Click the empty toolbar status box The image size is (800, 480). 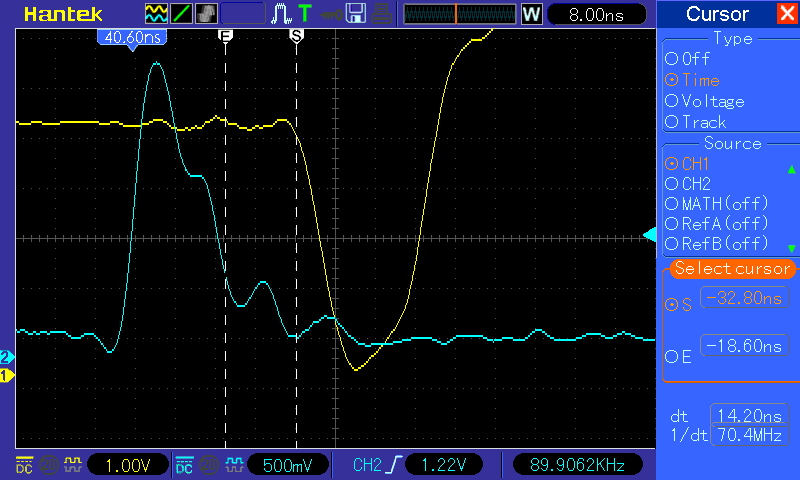(x=243, y=14)
